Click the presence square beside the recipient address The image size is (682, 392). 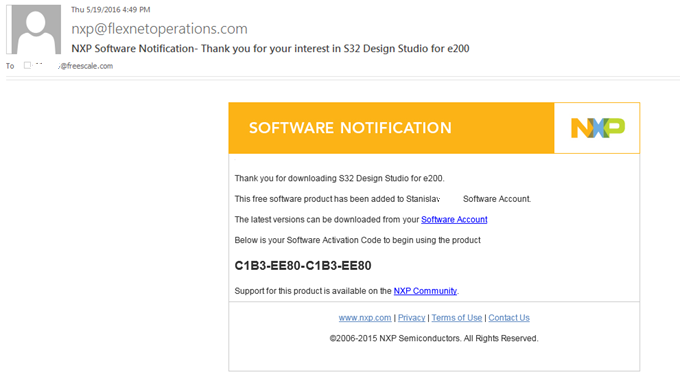(27, 65)
